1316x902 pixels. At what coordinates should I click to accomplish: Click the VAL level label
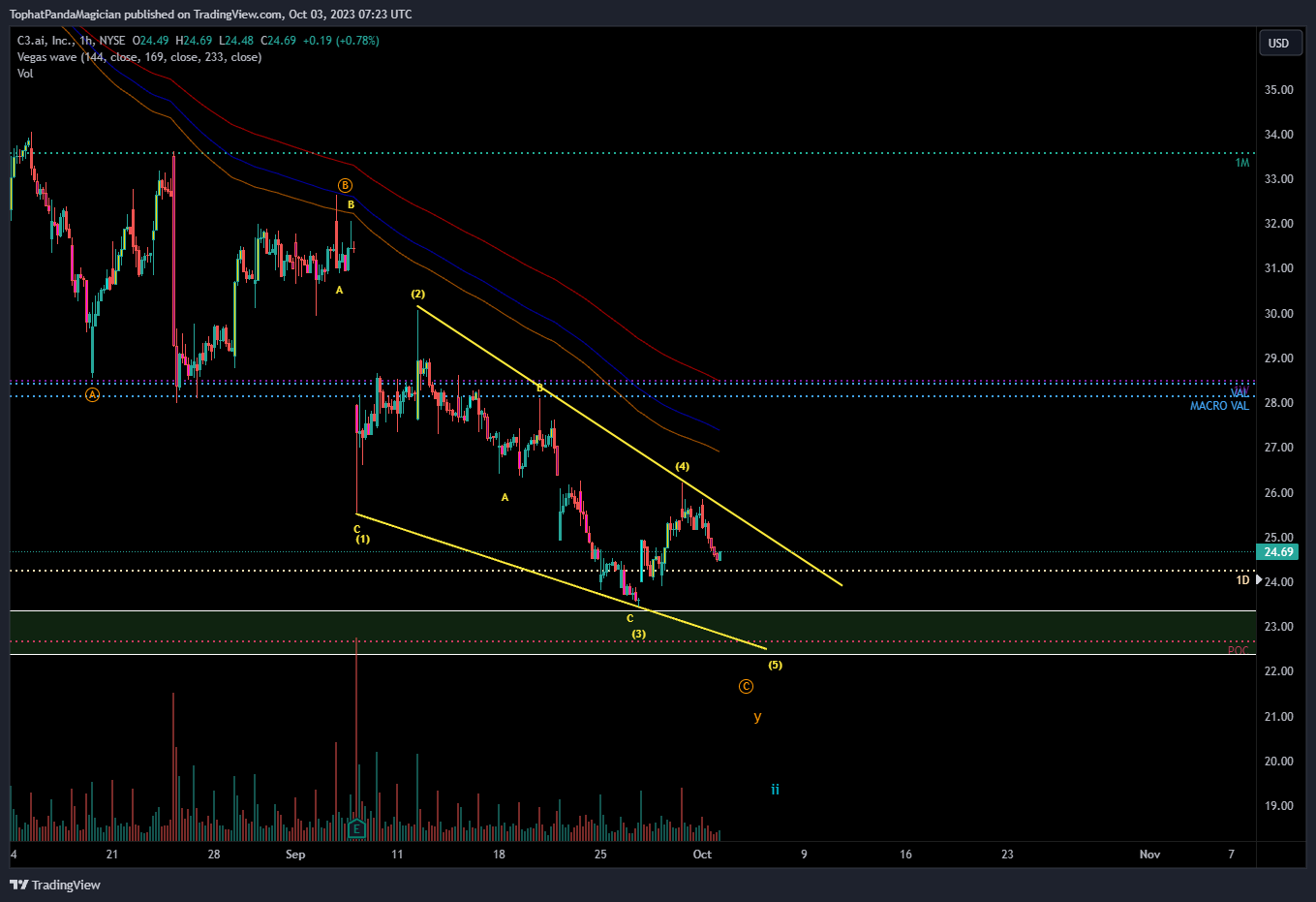coord(1239,393)
